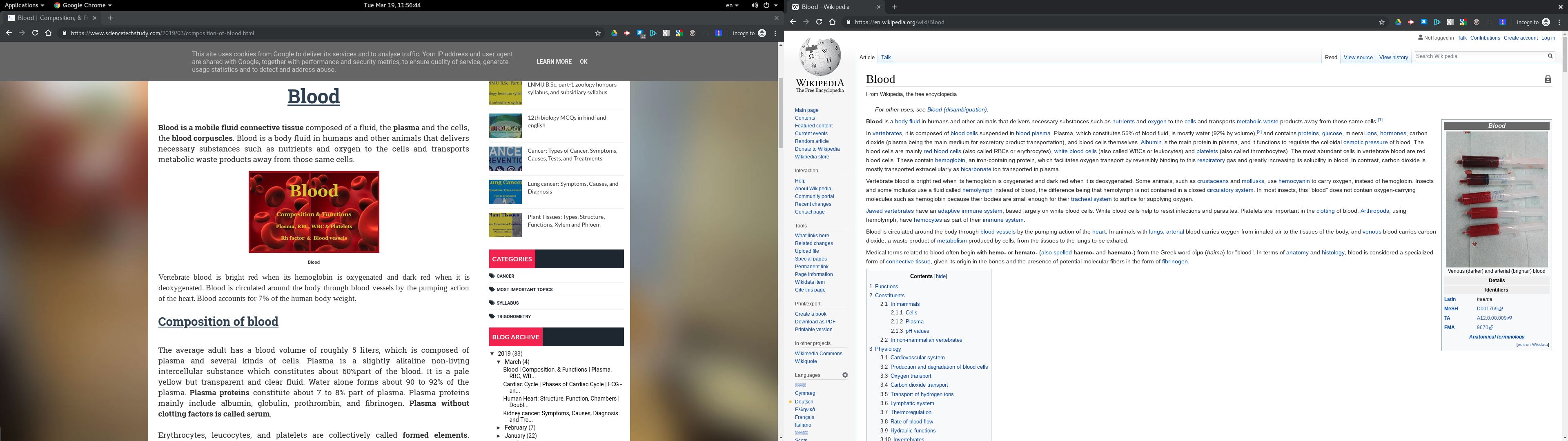Click the Log in link on Wikipedia

pos(1548,38)
